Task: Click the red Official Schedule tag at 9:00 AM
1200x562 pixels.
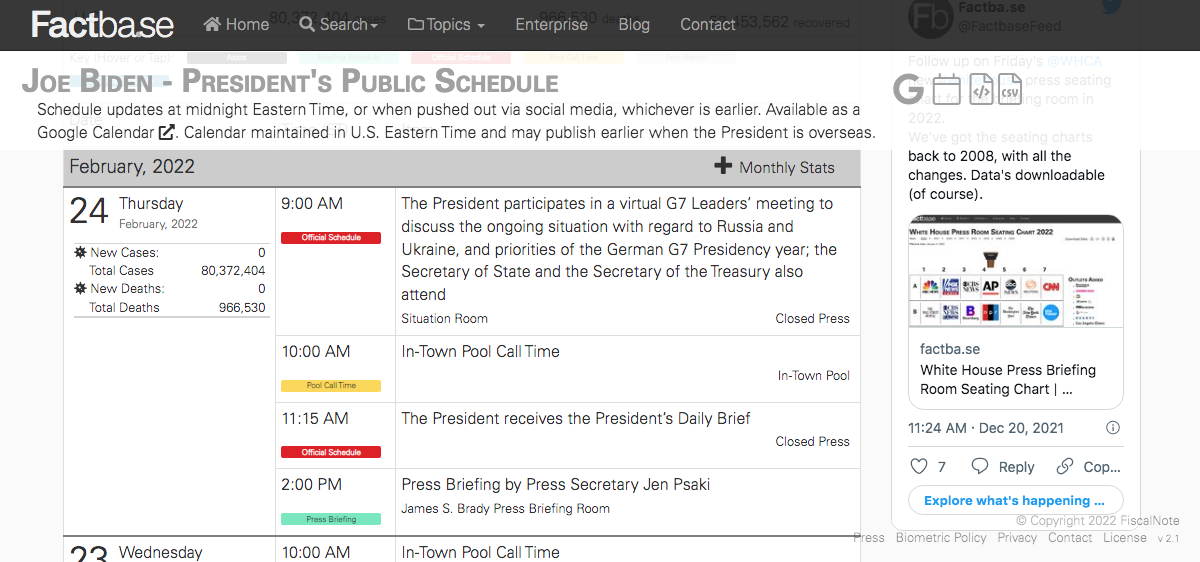Action: point(331,238)
